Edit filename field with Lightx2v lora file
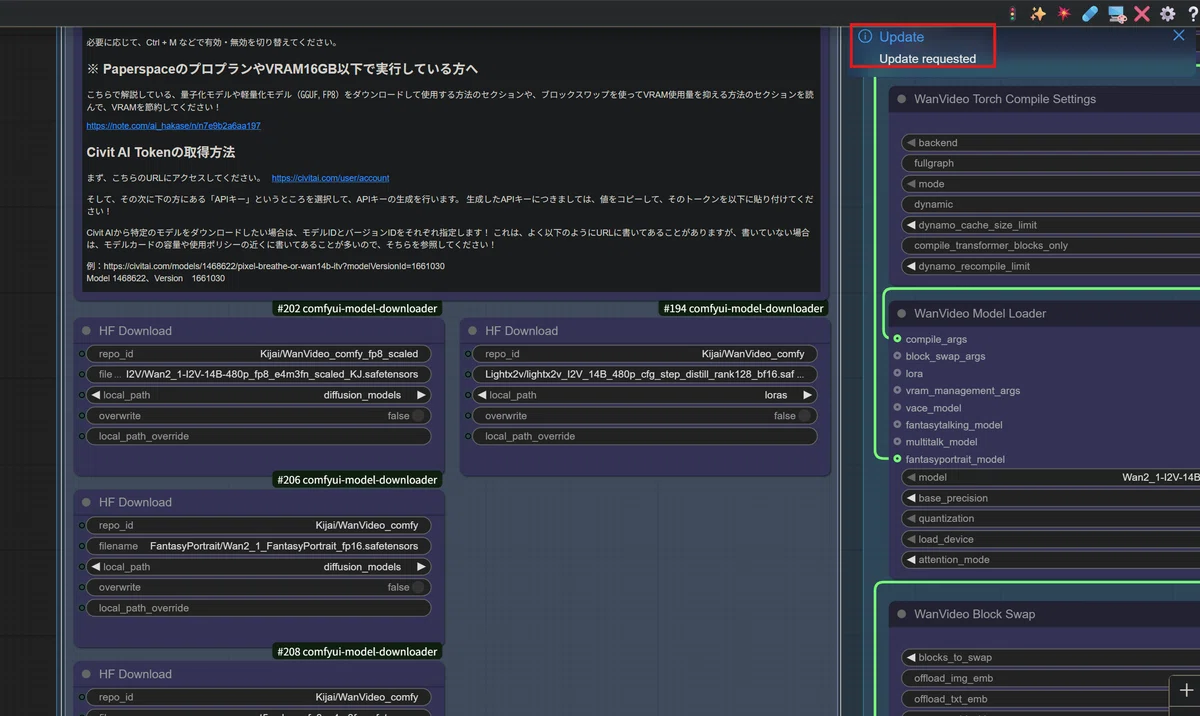Image resolution: width=1200 pixels, height=716 pixels. [644, 374]
